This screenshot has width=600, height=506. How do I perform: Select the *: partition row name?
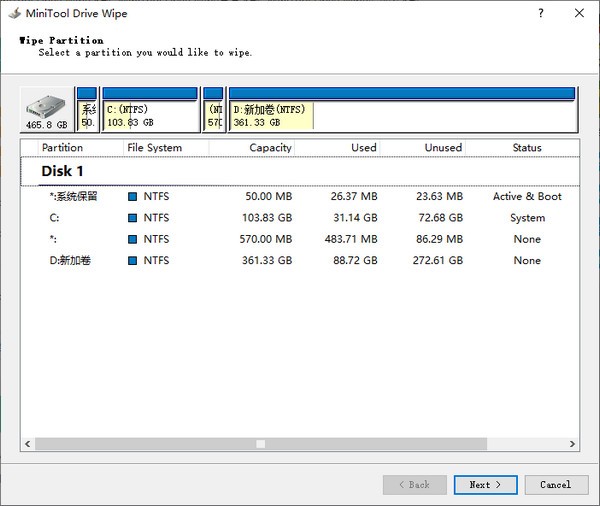pos(53,239)
